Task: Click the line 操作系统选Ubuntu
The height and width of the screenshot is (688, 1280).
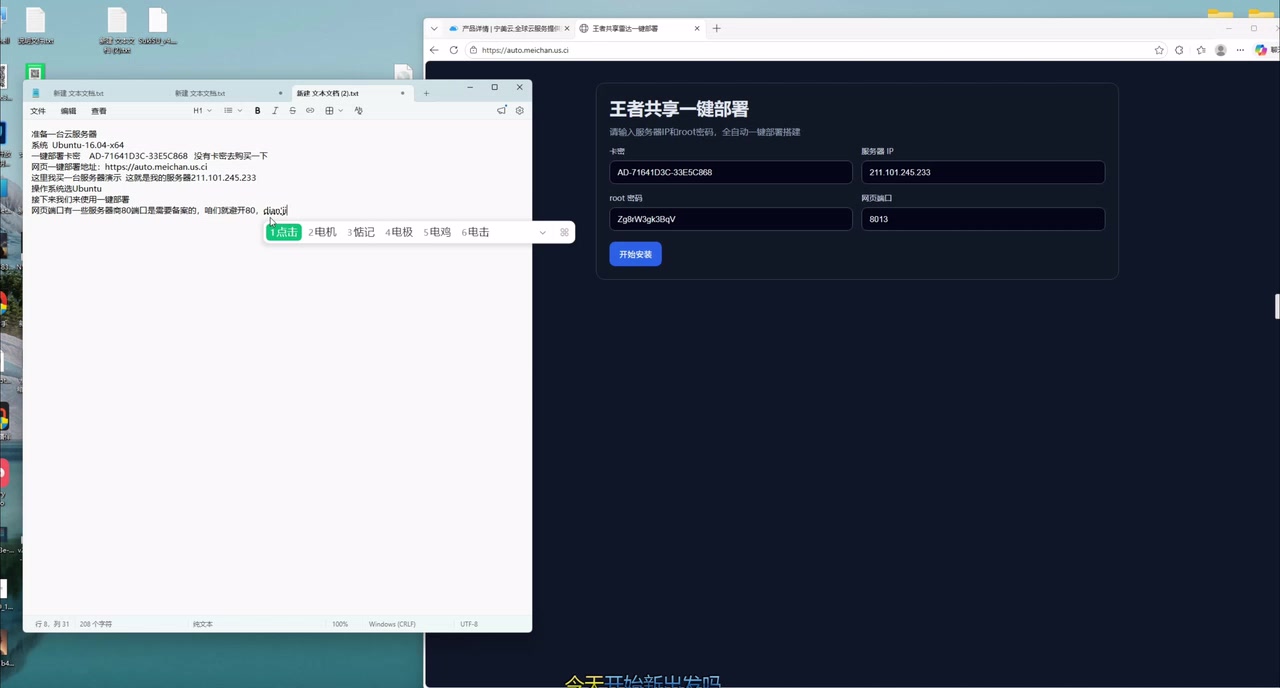Action: pos(66,188)
